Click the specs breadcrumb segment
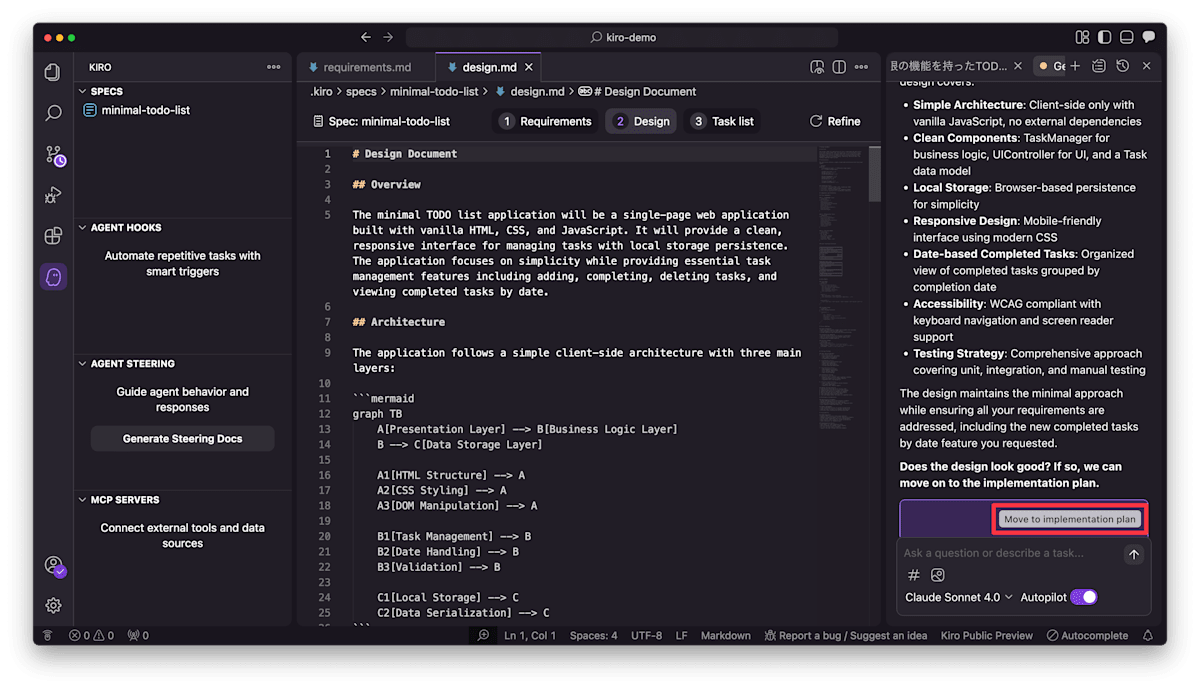 tap(361, 91)
